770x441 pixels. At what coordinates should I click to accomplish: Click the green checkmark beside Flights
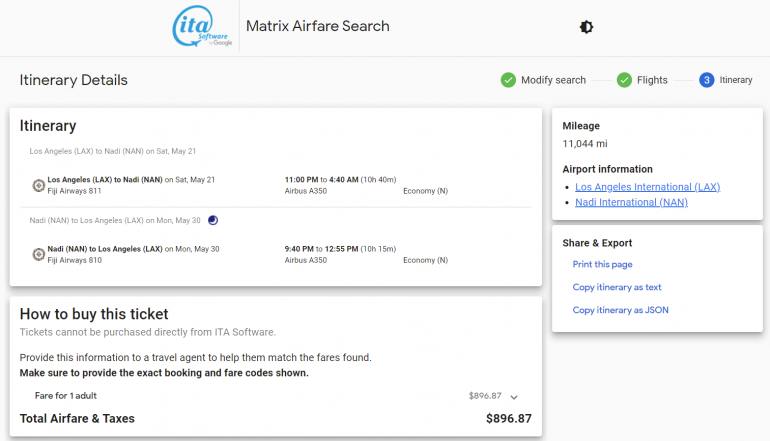(x=624, y=80)
